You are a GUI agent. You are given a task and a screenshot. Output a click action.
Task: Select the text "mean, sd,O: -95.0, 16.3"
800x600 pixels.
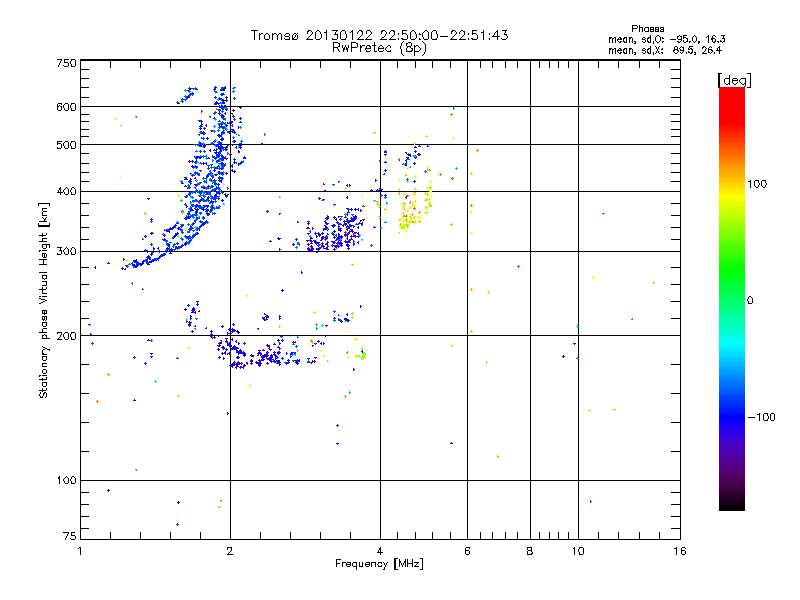[666, 39]
